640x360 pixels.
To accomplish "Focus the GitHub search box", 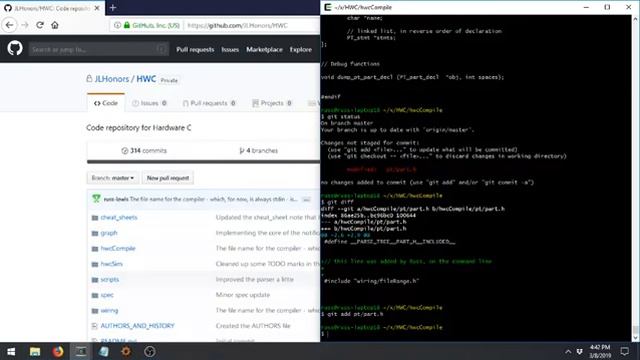I will coord(98,49).
